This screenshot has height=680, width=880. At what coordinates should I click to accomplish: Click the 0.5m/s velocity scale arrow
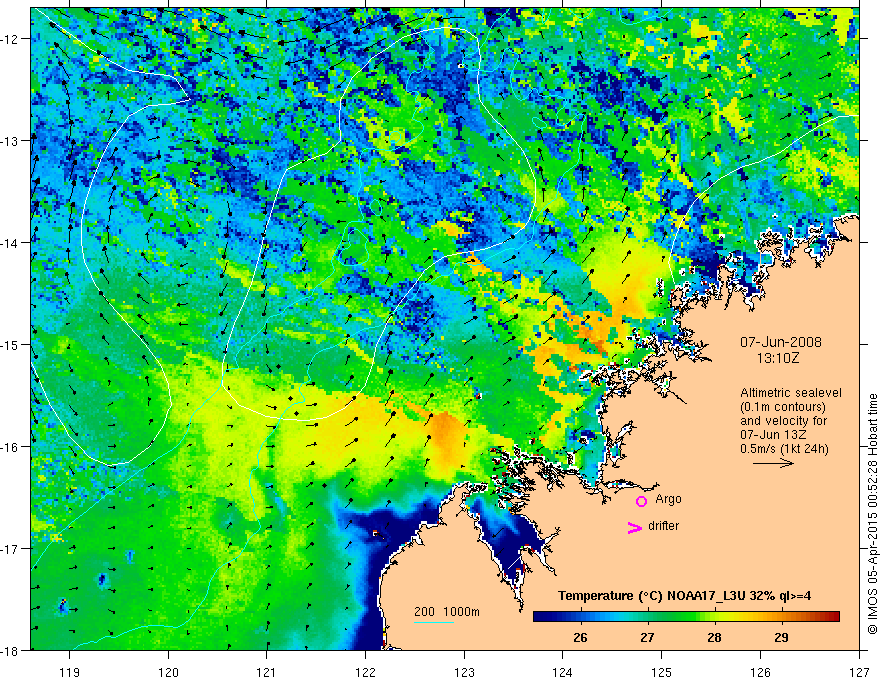[773, 463]
